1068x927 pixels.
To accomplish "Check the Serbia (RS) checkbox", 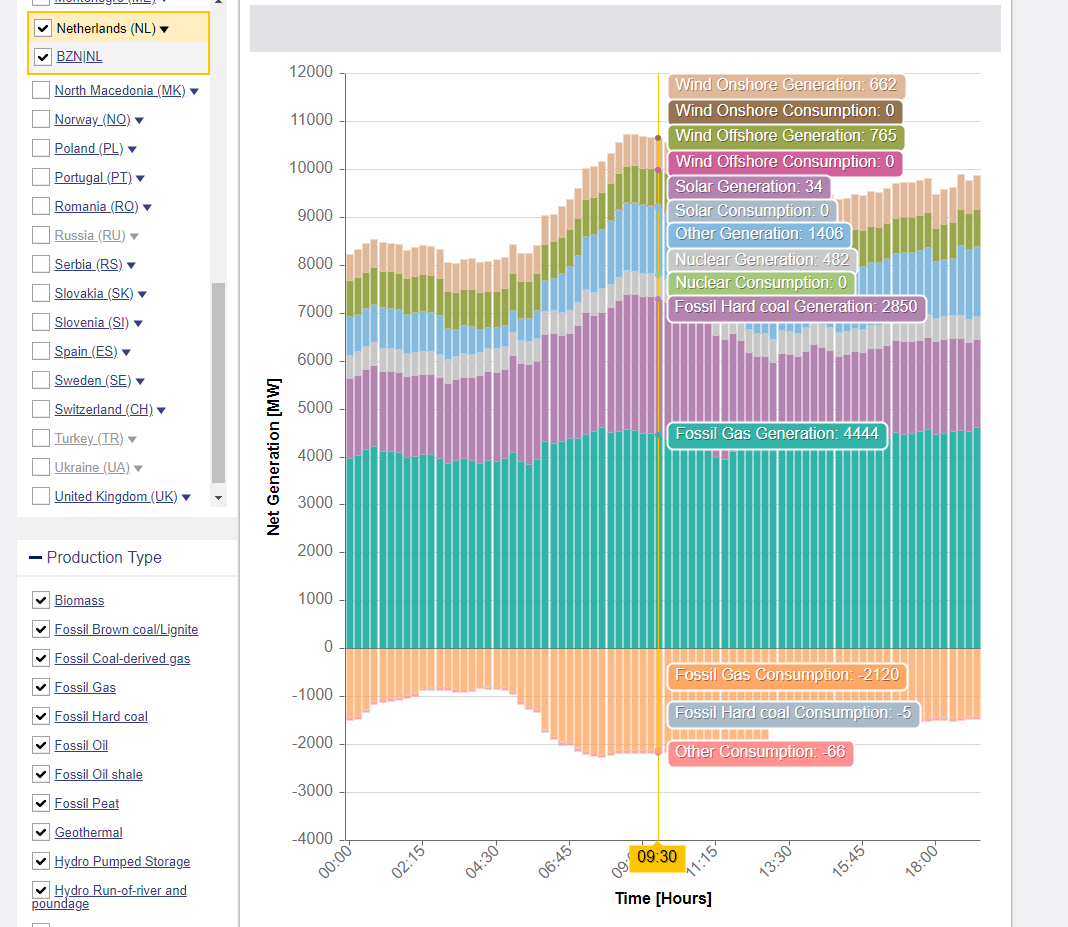I will click(41, 264).
